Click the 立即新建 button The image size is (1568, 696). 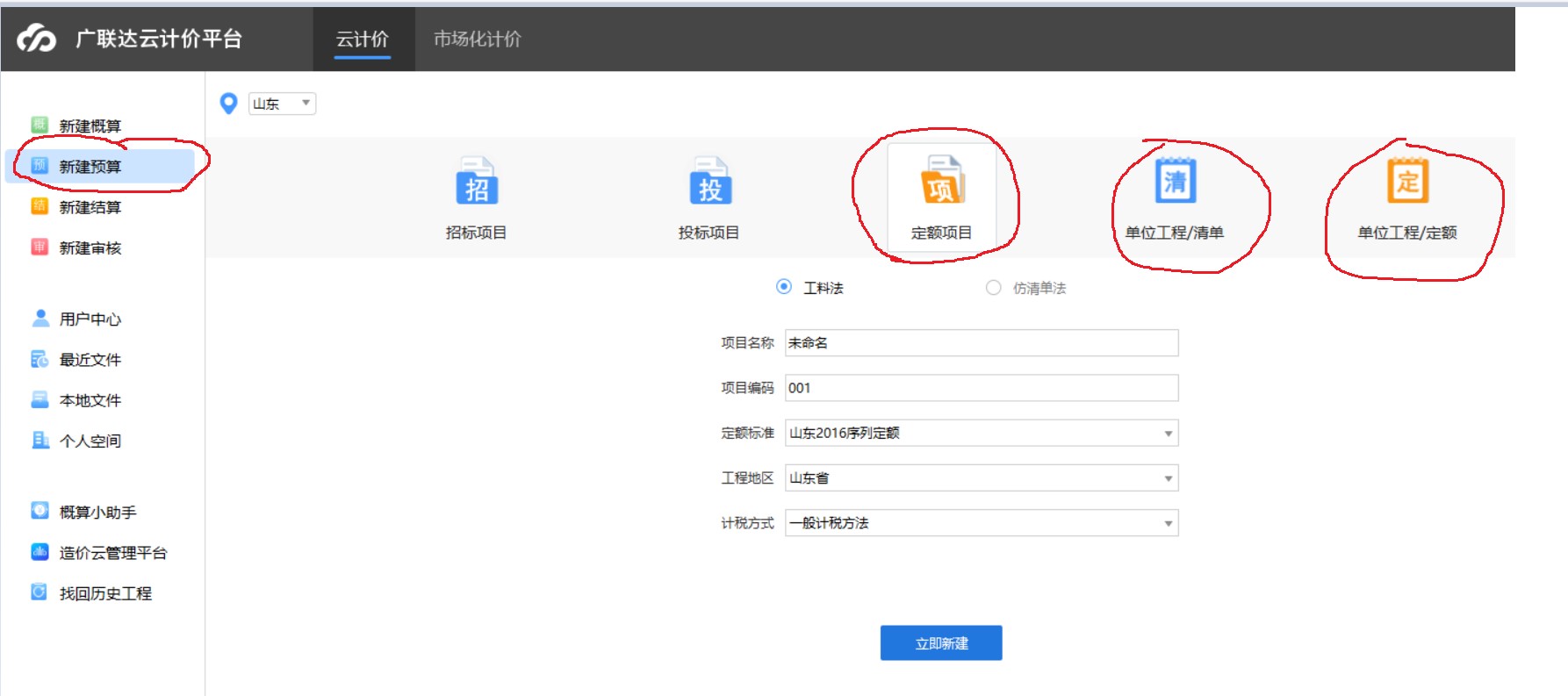(x=941, y=642)
